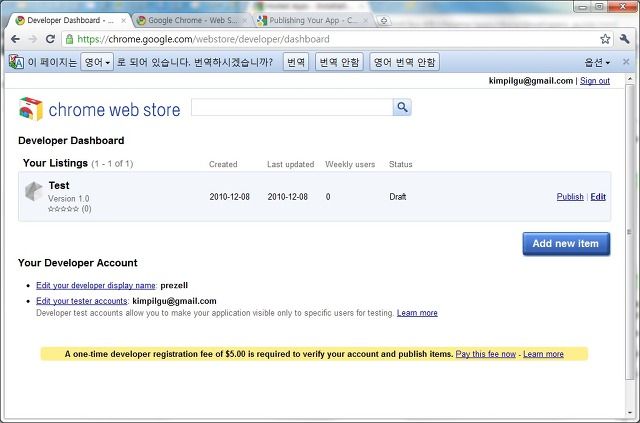The height and width of the screenshot is (423, 640).
Task: Click the 영어 번역 안함 button
Action: pos(404,62)
